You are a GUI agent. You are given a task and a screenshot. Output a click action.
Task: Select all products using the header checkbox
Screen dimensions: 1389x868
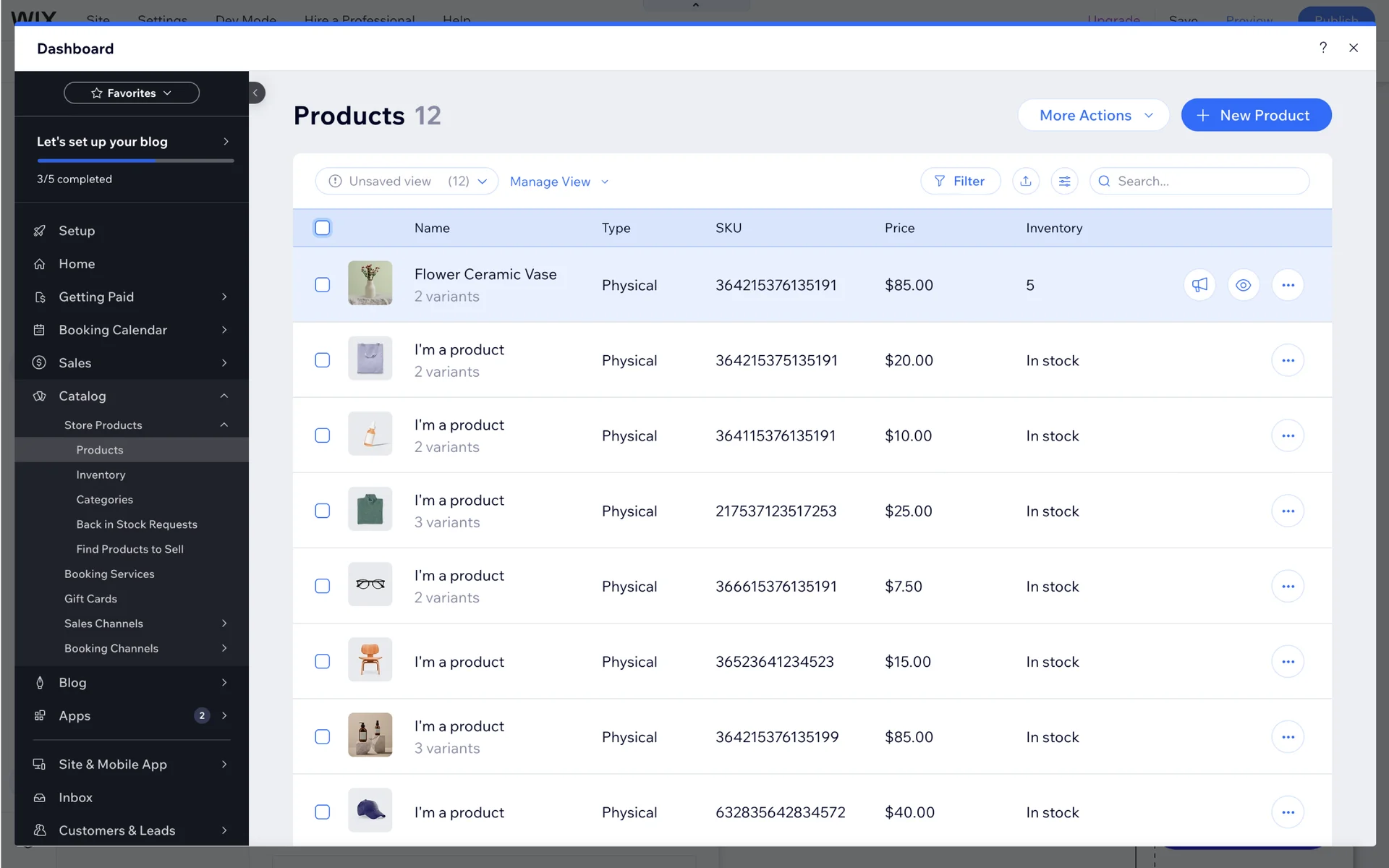[x=323, y=228]
